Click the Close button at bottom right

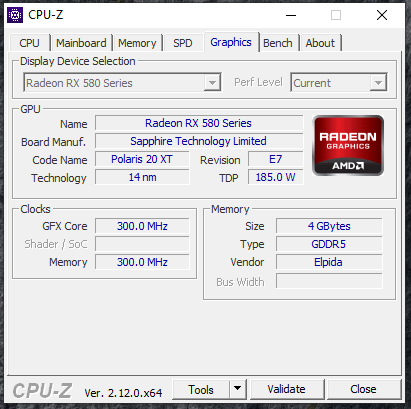tap(363, 389)
